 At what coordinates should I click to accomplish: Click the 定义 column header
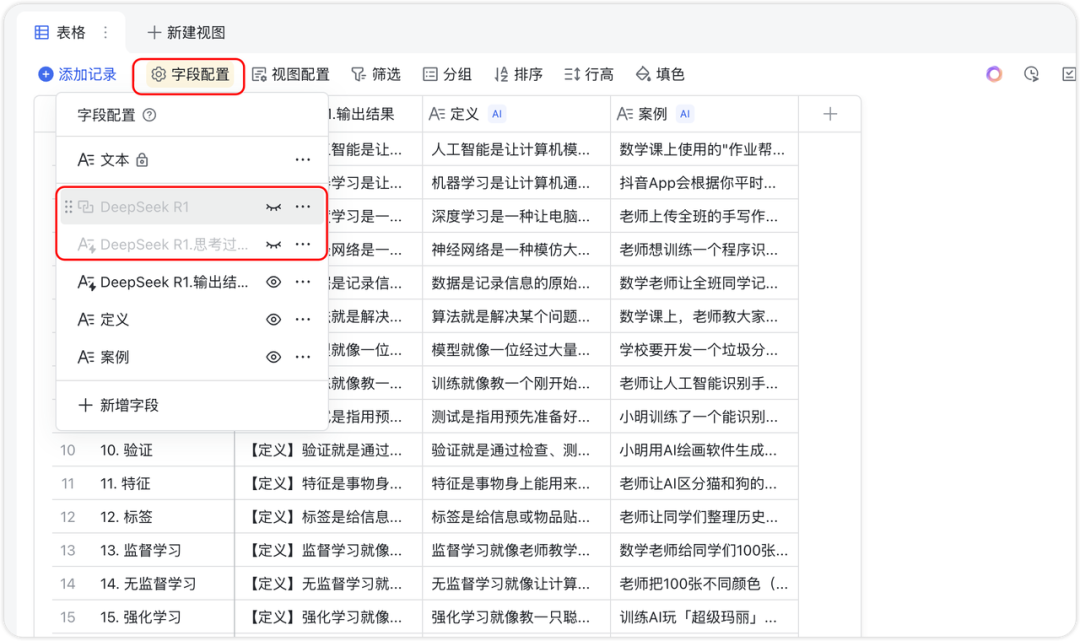[x=516, y=114]
